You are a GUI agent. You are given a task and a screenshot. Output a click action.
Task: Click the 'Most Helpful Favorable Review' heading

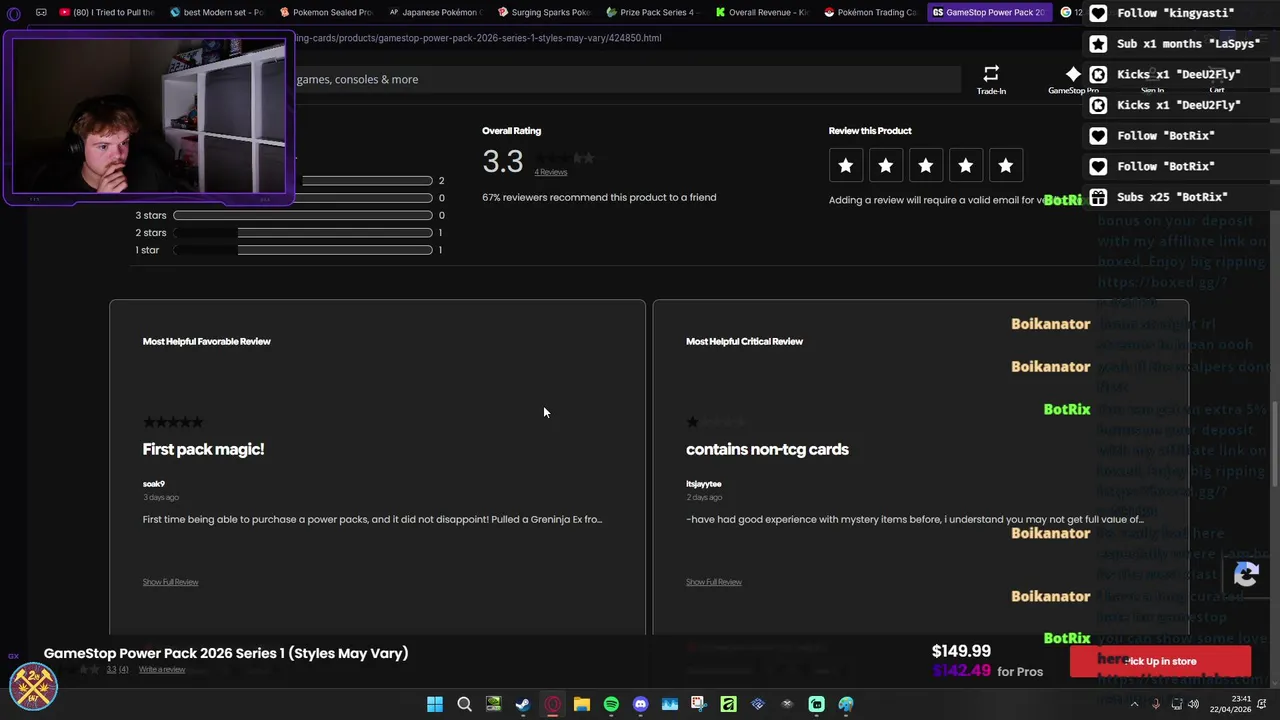pos(207,341)
